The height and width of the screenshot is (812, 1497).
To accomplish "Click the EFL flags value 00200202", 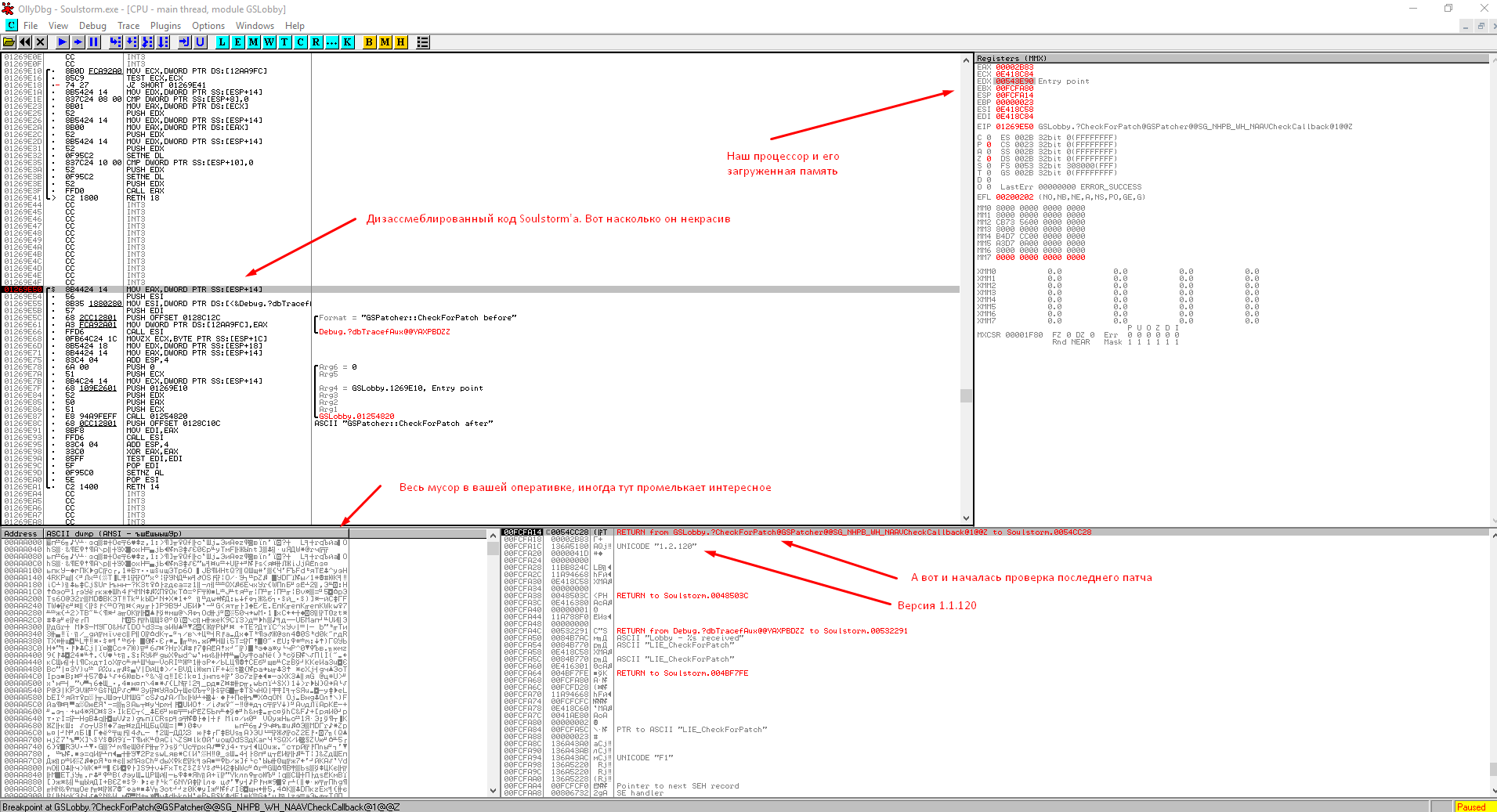I will [x=1014, y=197].
